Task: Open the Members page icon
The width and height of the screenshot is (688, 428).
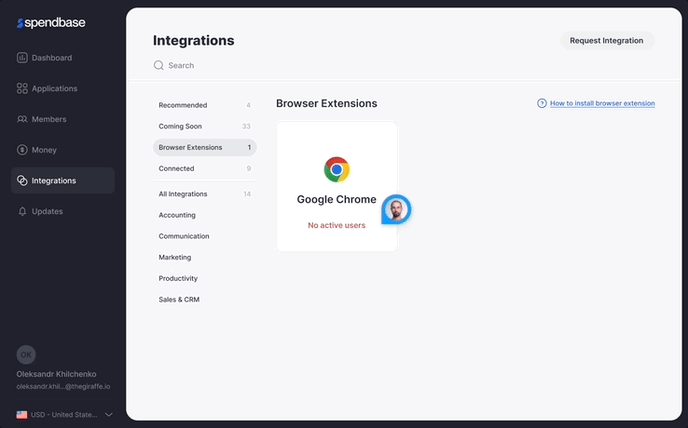Action: point(22,120)
